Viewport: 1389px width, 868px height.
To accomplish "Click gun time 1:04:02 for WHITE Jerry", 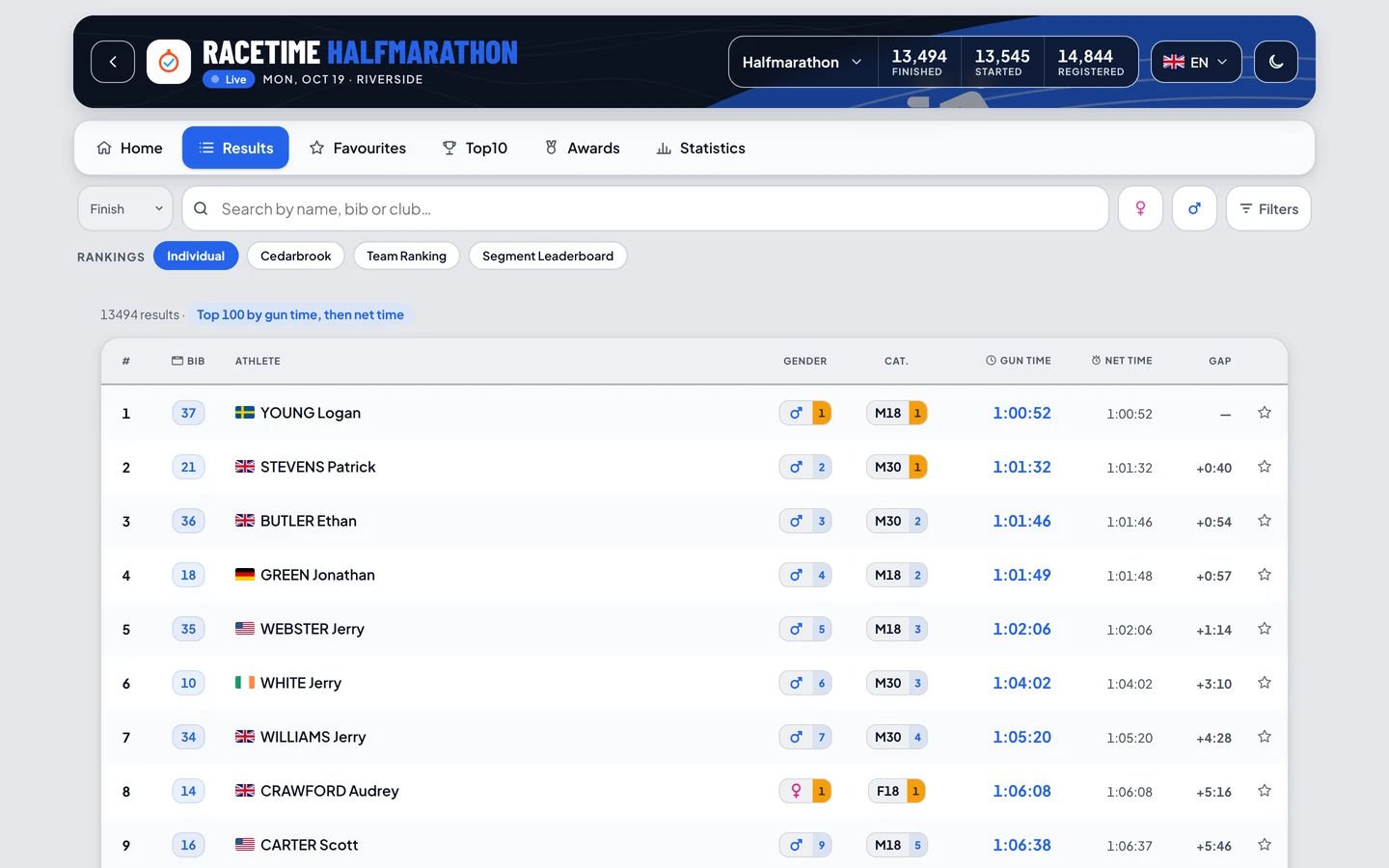I will [x=1021, y=683].
